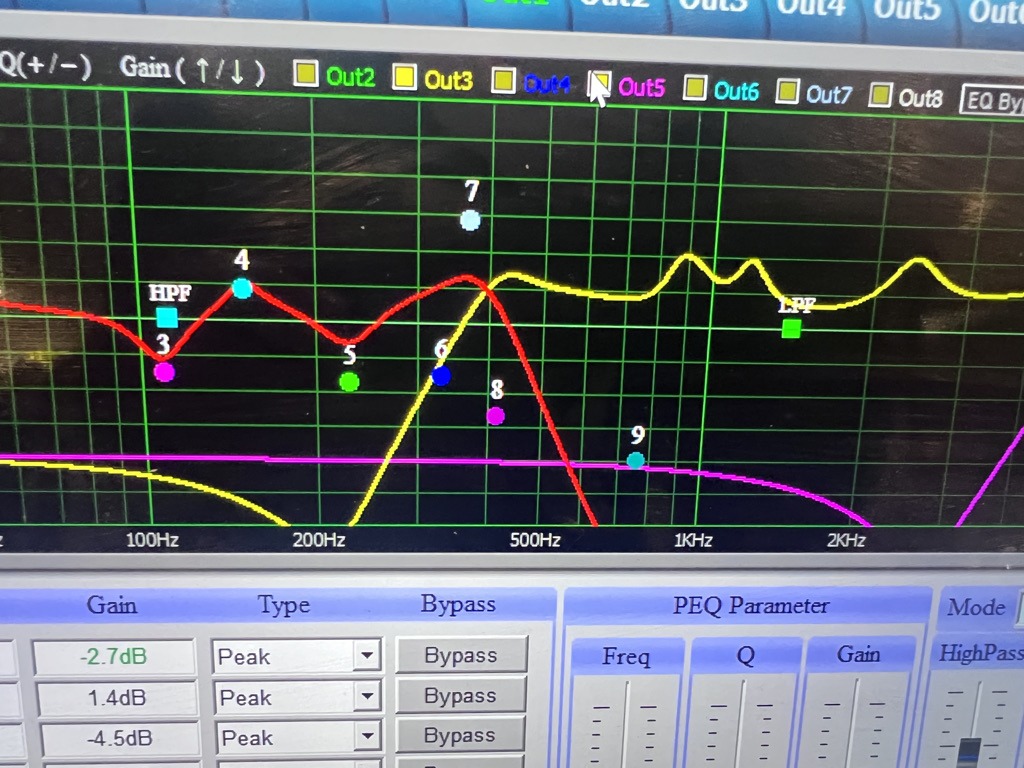Bypass the -4.5dB EQ band

point(461,735)
